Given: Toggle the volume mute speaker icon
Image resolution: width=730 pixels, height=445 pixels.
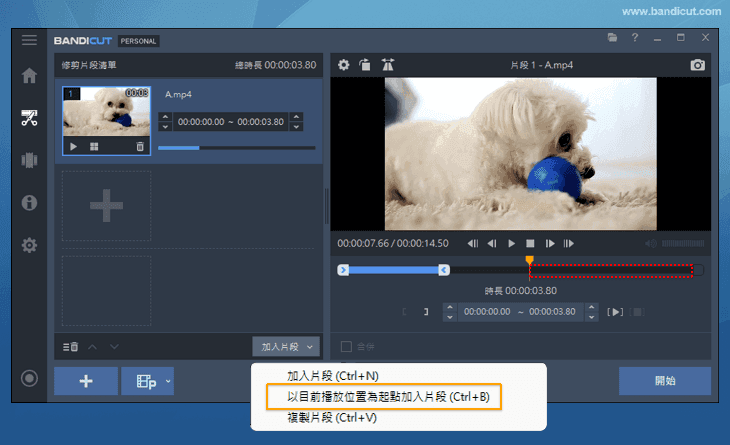Looking at the screenshot, I should (651, 243).
